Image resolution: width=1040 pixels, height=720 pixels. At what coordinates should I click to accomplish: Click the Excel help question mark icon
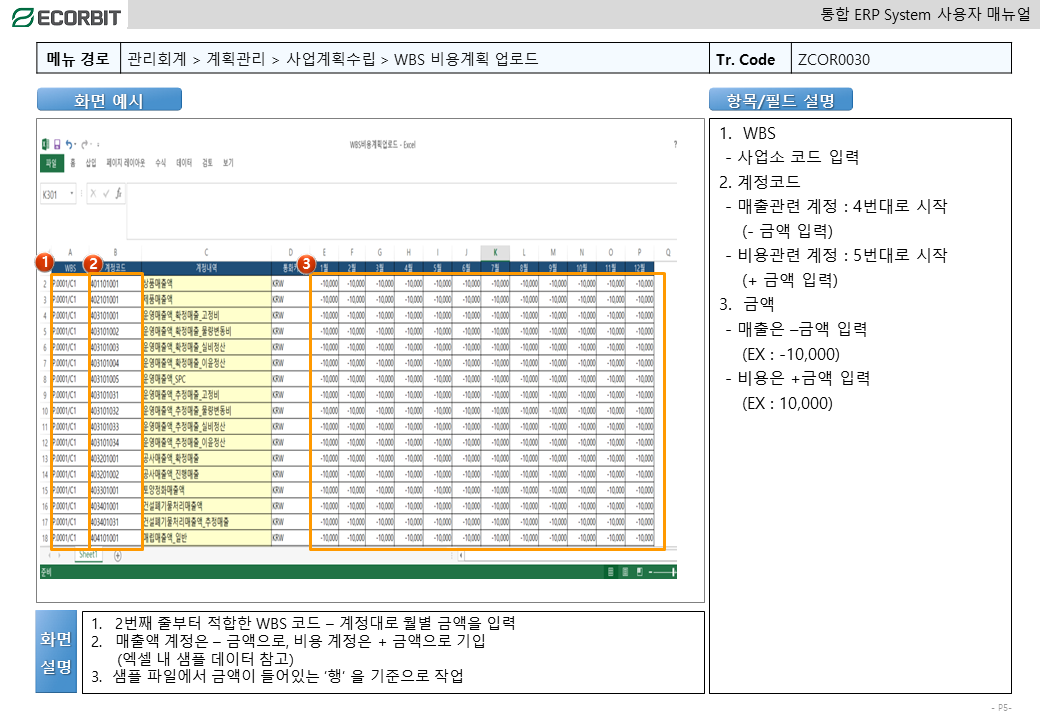675,144
